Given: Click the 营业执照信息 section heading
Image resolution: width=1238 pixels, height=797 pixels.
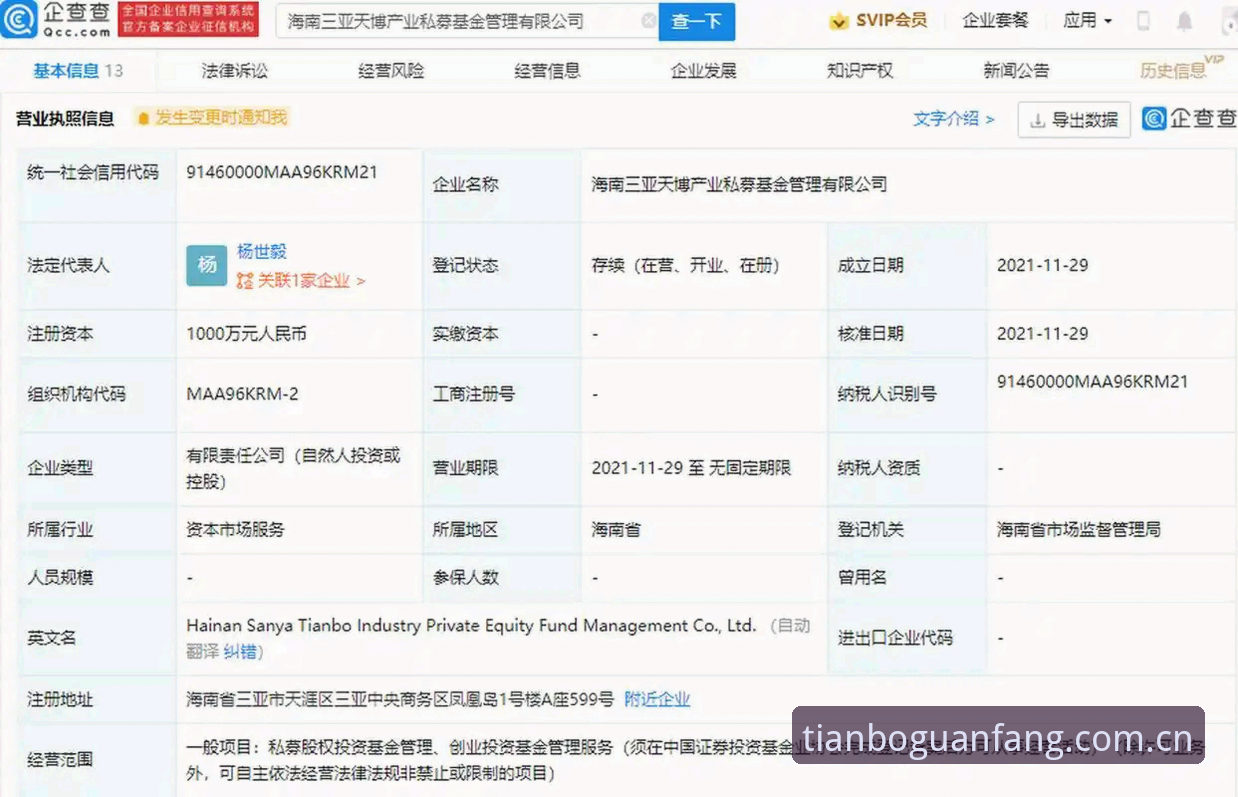Looking at the screenshot, I should coord(65,119).
